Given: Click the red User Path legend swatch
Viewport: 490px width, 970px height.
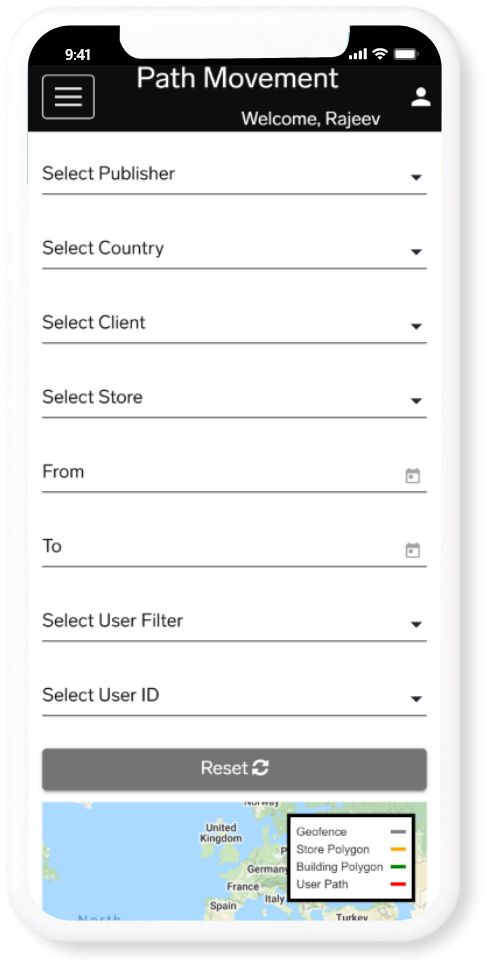Looking at the screenshot, I should tap(398, 885).
